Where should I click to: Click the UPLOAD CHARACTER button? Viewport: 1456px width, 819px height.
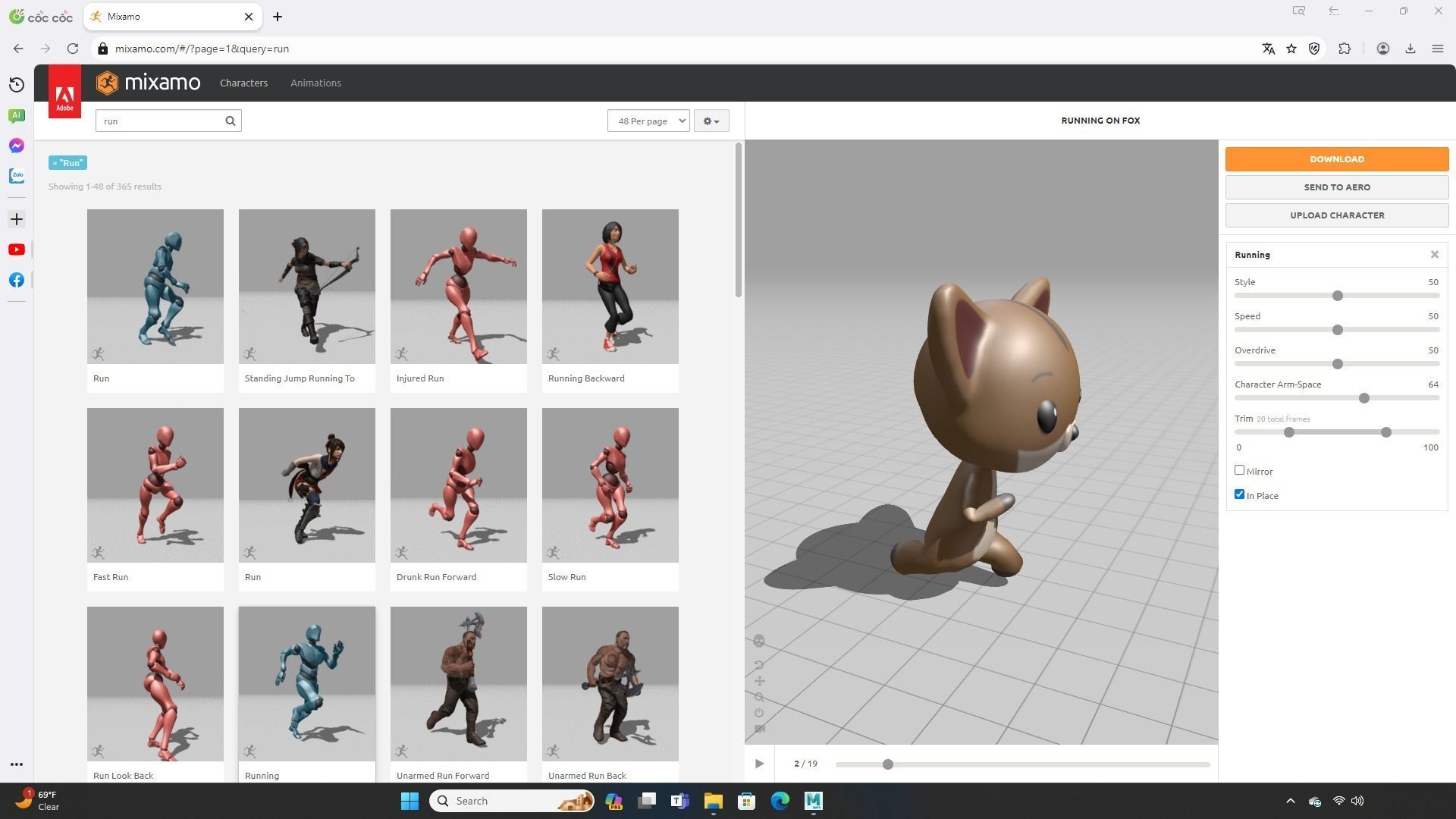pos(1337,215)
